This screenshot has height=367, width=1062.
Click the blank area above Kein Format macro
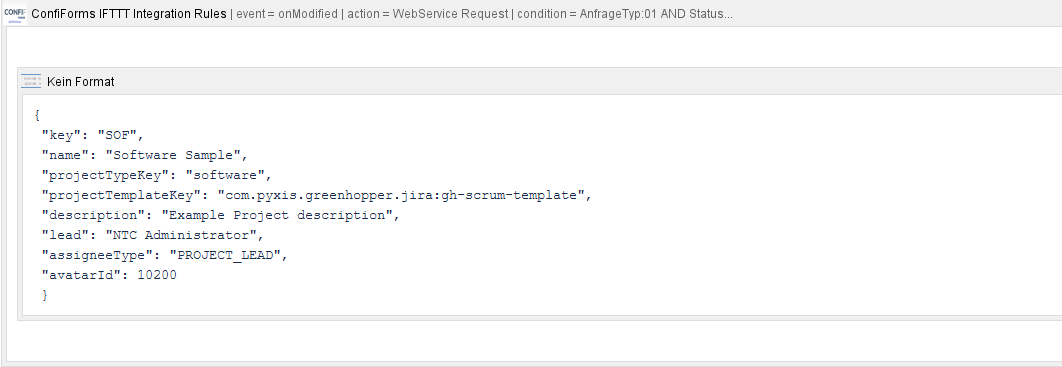(x=535, y=47)
